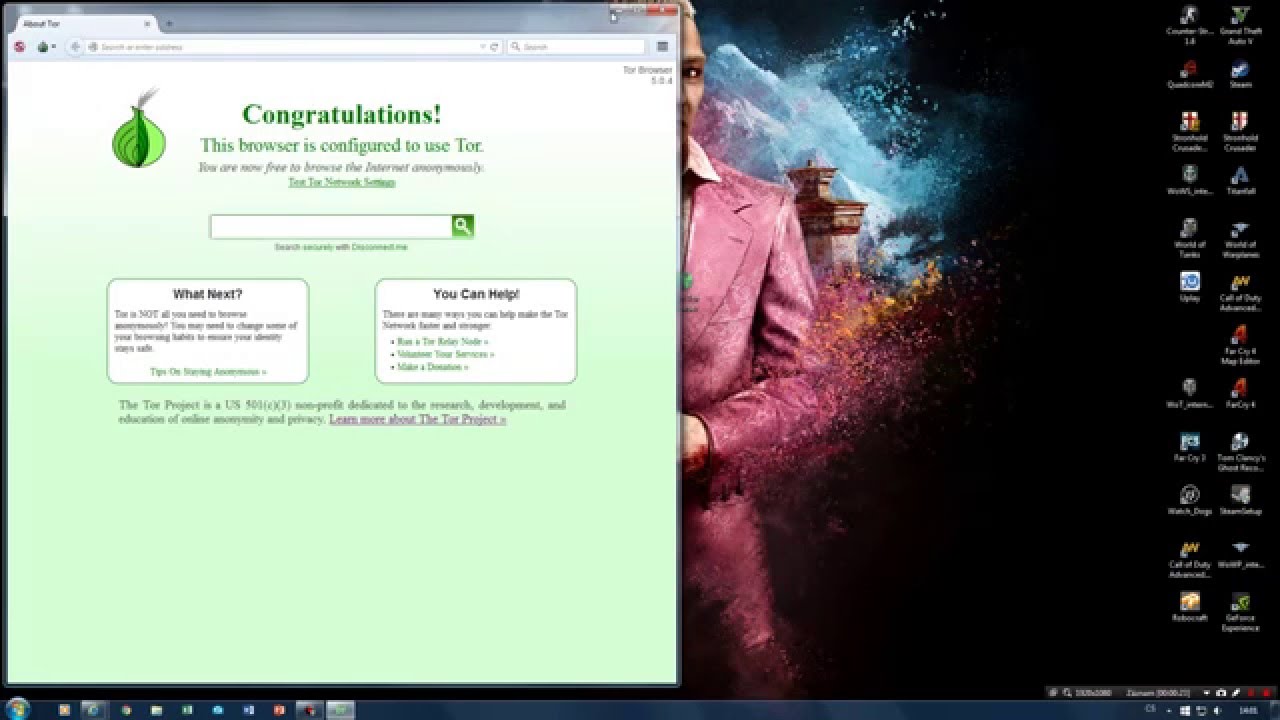Open GeForce Experience desktop icon
Viewport: 1280px width, 720px height.
coord(1240,610)
